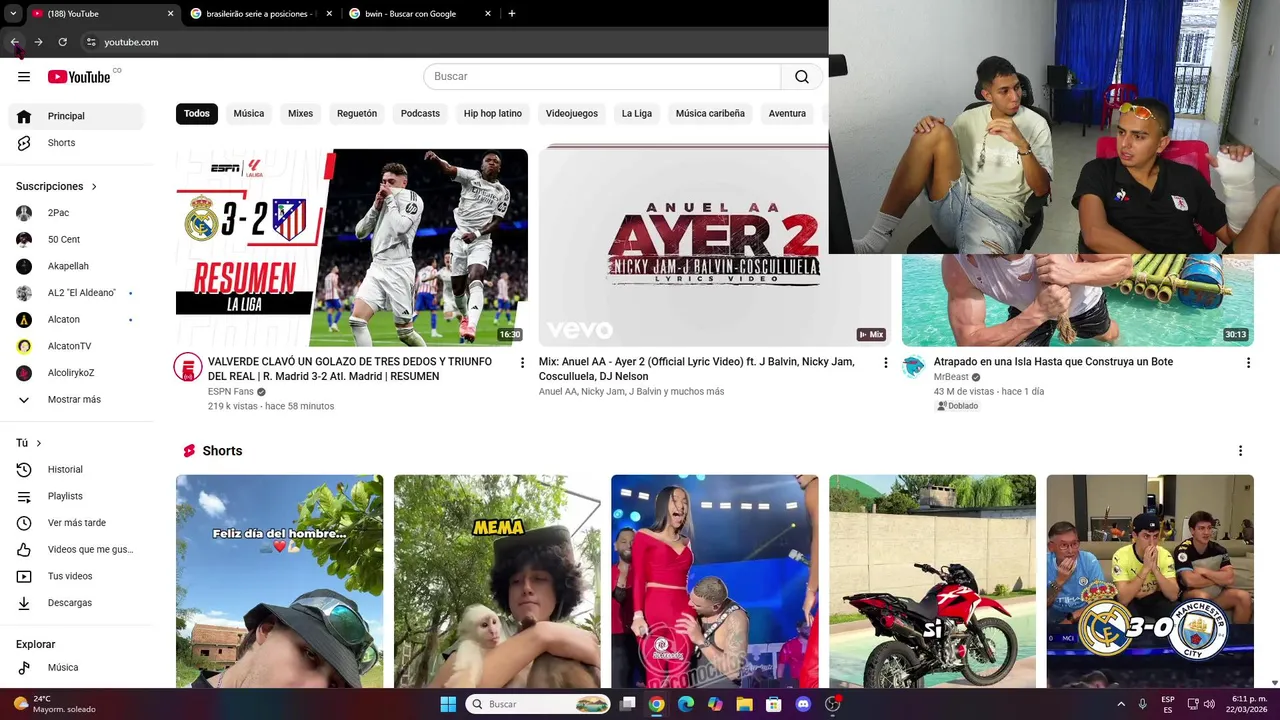Click the YouTube logo
The height and width of the screenshot is (720, 1280).
coord(79,77)
